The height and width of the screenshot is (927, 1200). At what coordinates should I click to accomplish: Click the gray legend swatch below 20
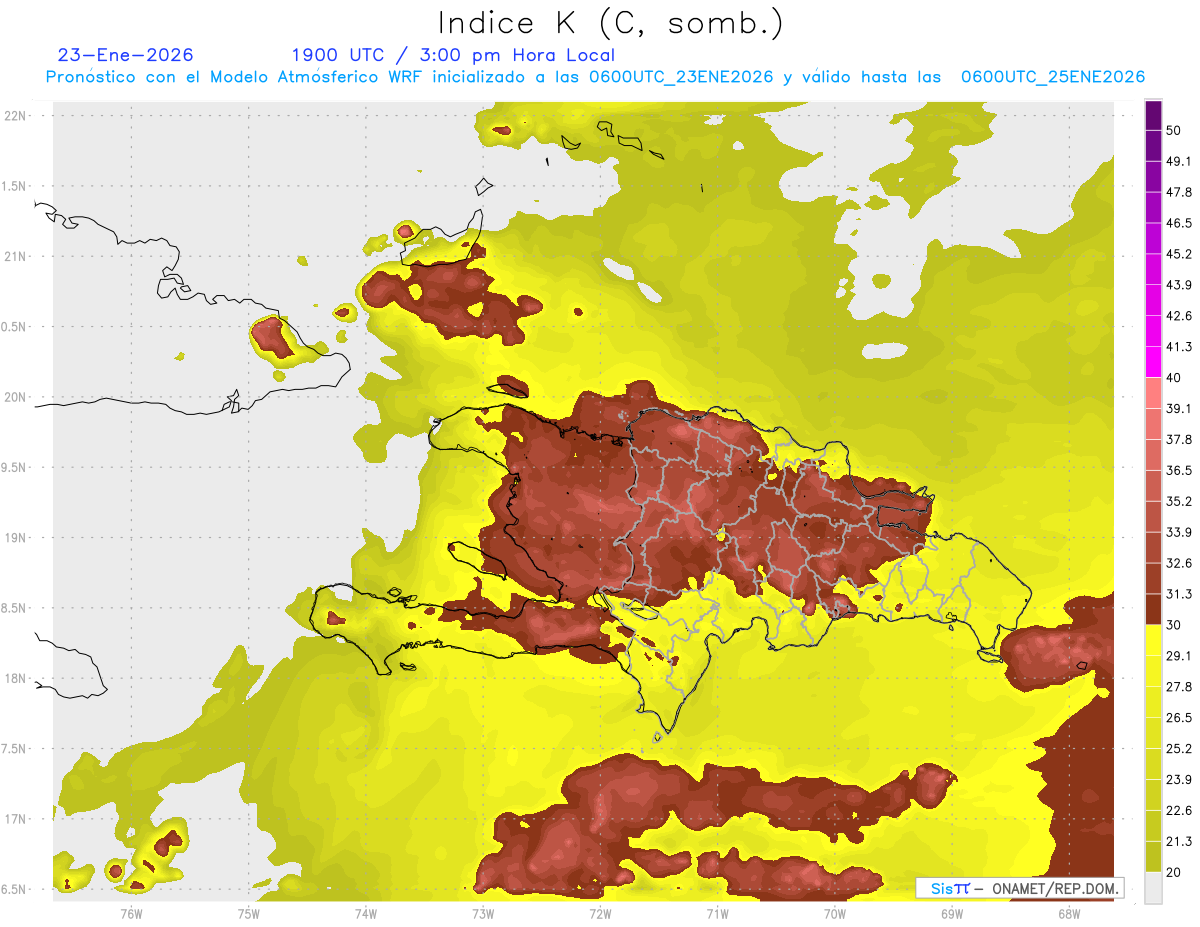pyautogui.click(x=1153, y=888)
